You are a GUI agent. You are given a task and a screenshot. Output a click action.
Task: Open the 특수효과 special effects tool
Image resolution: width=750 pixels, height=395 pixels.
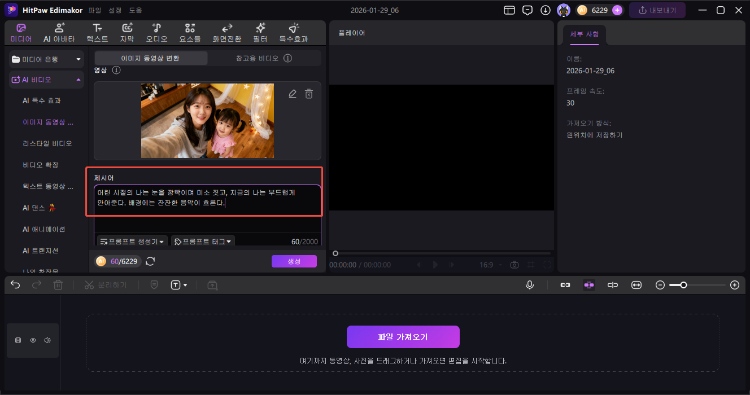click(x=293, y=33)
